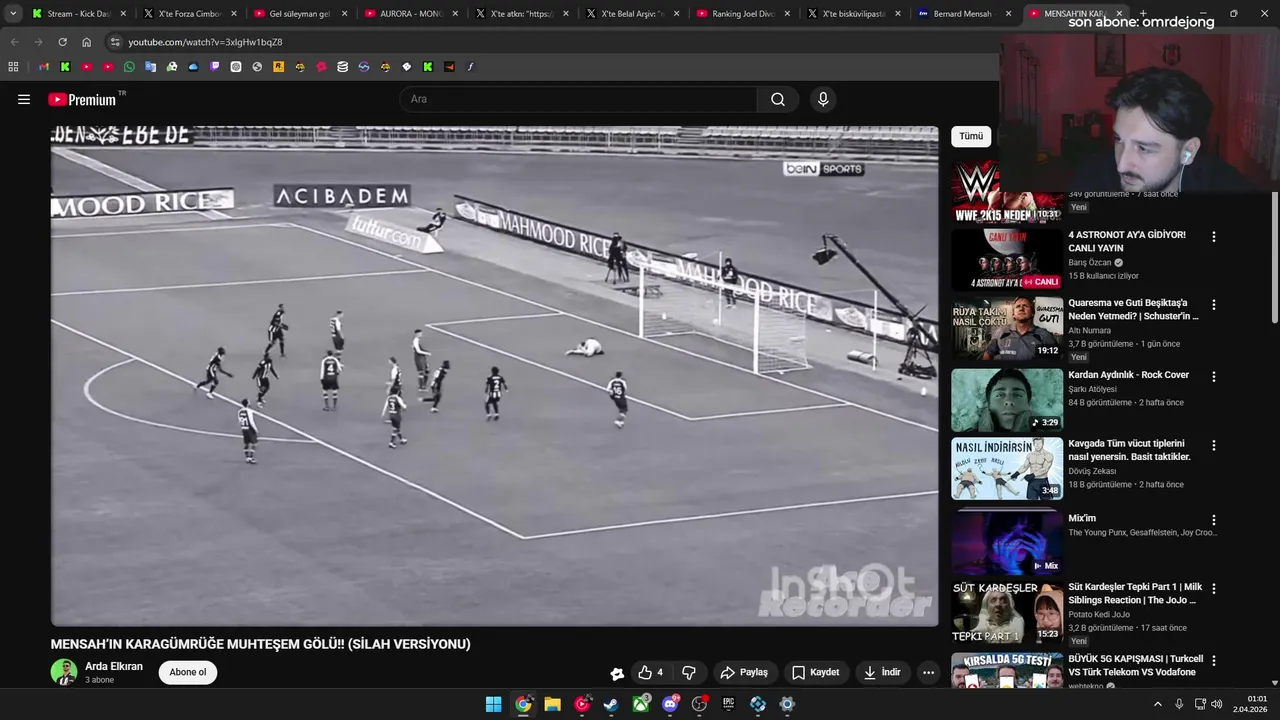
Task: Click in the YouTube Ara search field
Action: point(578,99)
